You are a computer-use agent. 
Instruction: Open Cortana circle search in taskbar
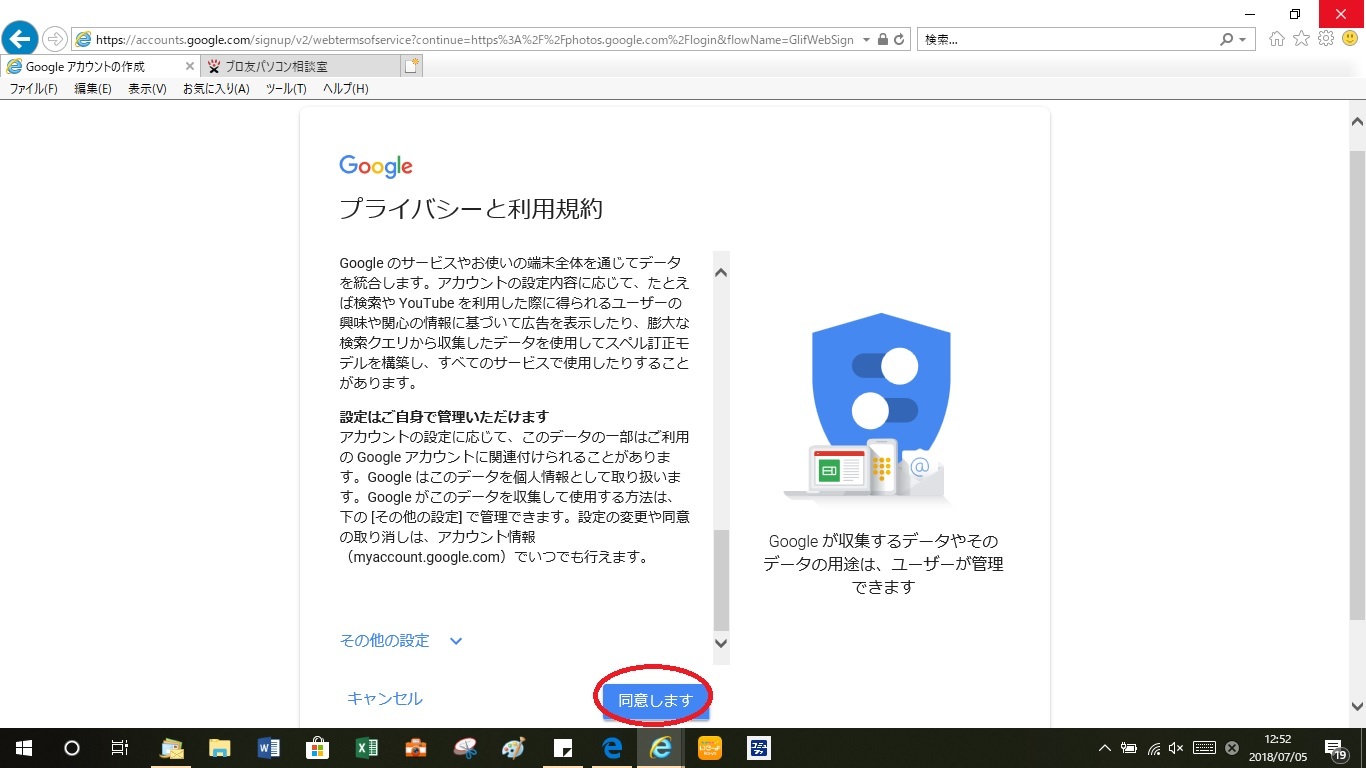point(72,748)
